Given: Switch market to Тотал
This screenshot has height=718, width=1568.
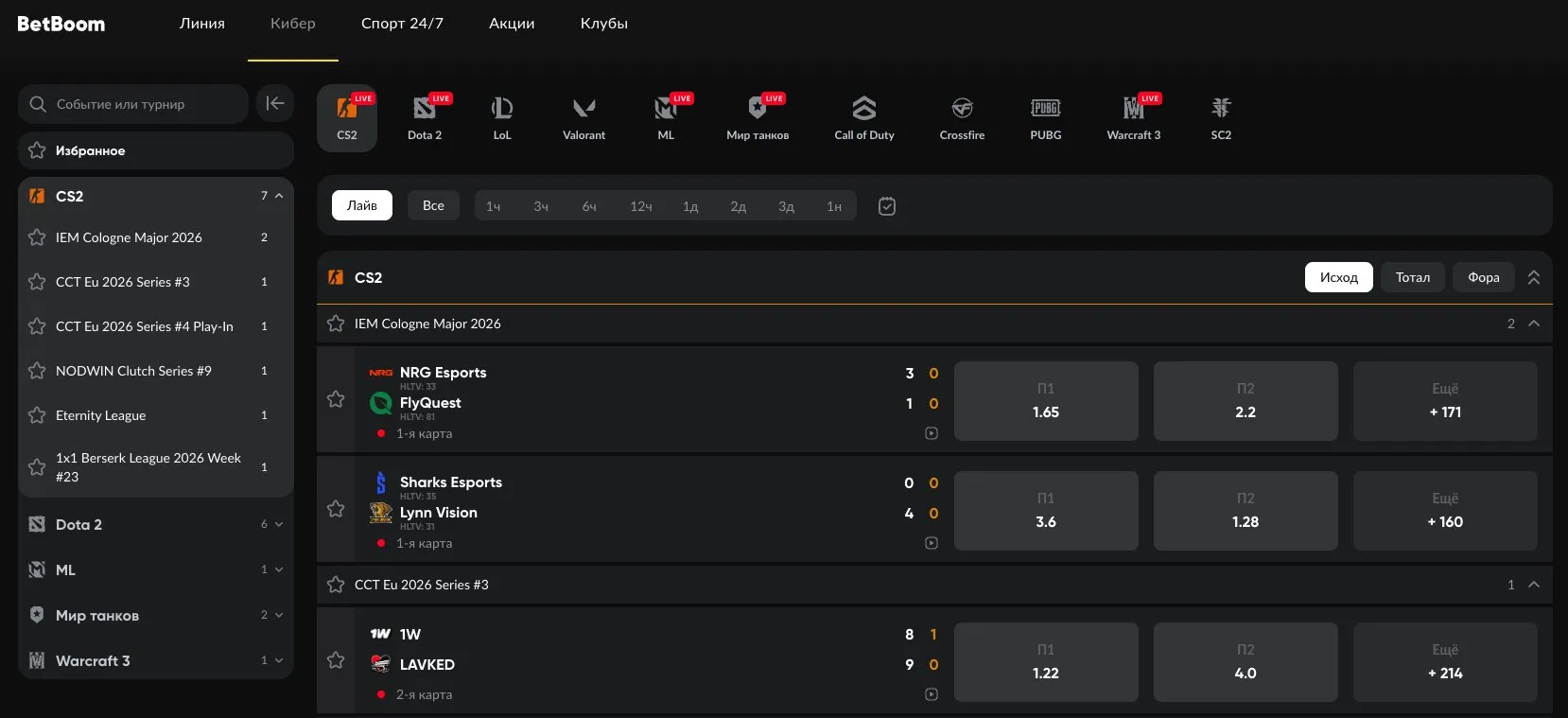Looking at the screenshot, I should (x=1413, y=277).
